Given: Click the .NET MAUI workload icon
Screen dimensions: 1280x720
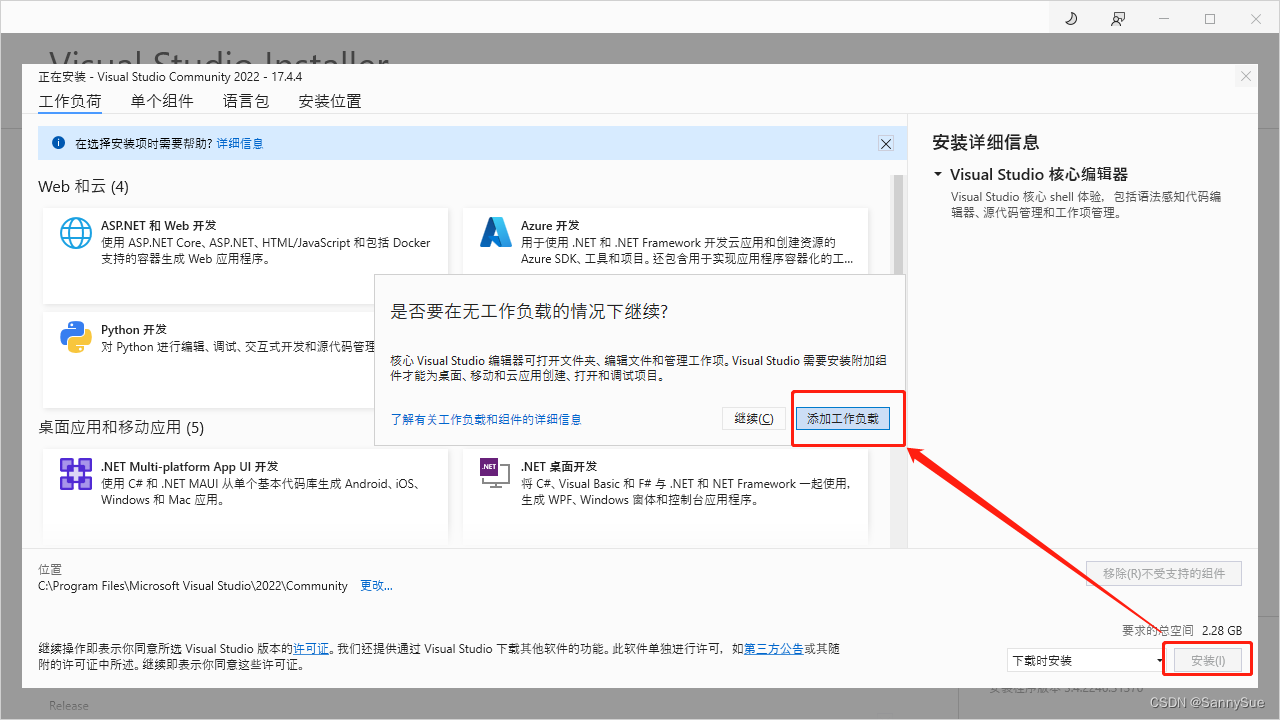Looking at the screenshot, I should pos(76,474).
